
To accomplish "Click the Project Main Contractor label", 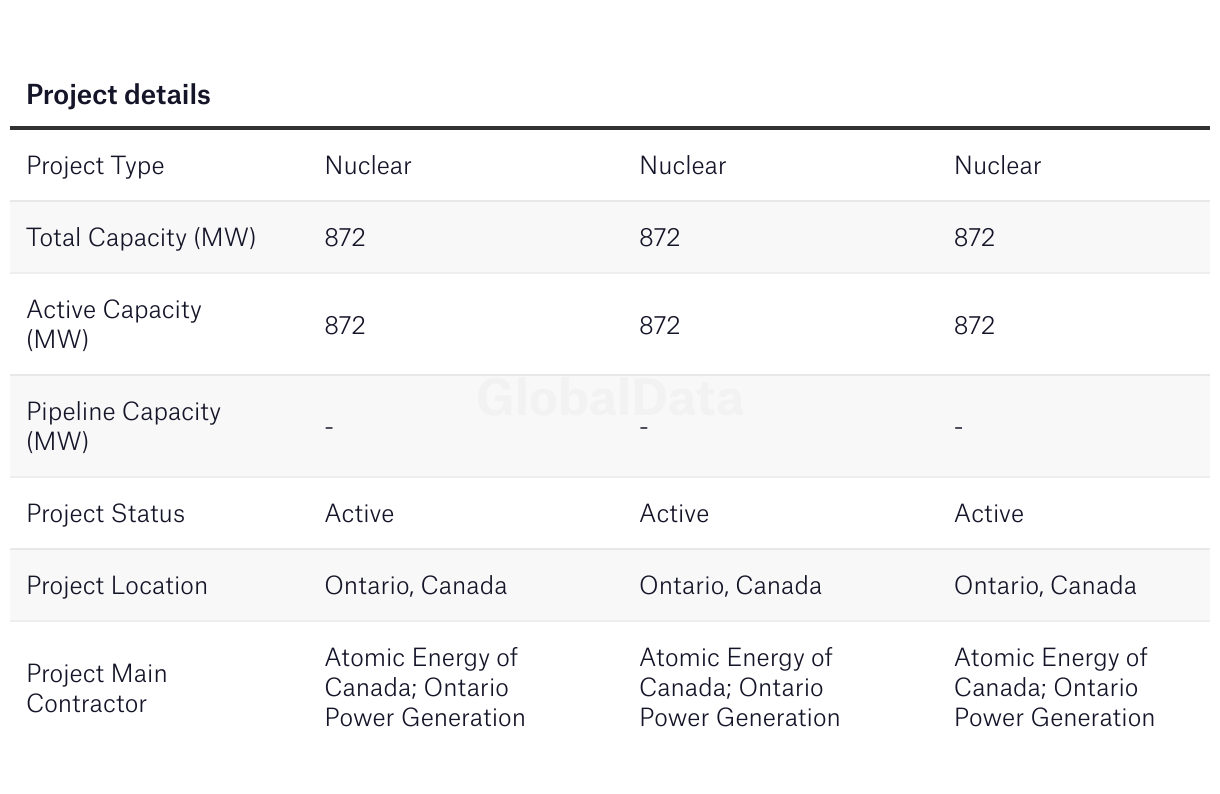I will coord(96,688).
